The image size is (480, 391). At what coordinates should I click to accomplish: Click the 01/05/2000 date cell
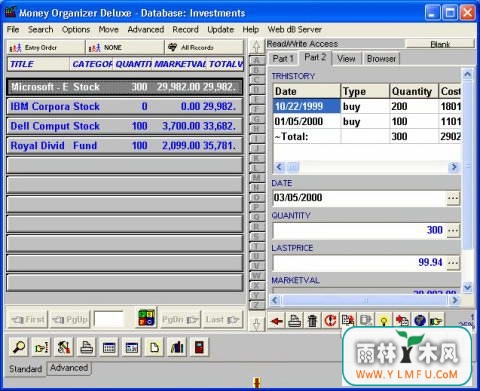point(307,121)
